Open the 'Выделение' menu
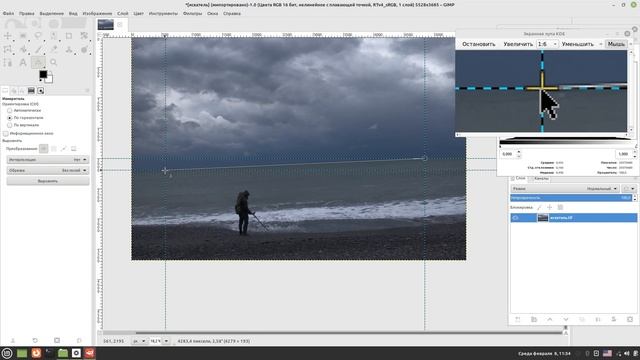 click(x=51, y=13)
